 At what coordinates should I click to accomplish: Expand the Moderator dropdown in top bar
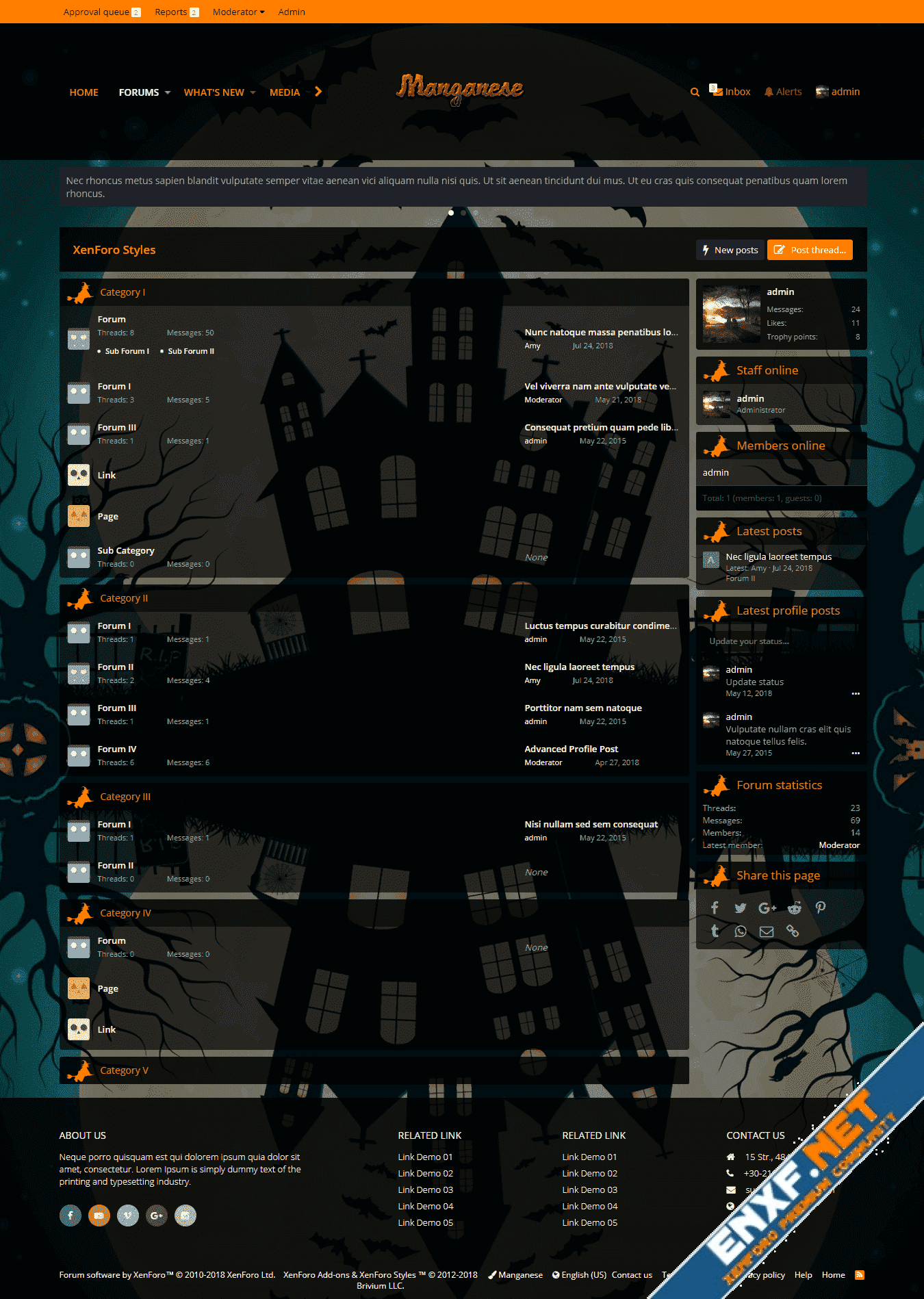click(238, 12)
